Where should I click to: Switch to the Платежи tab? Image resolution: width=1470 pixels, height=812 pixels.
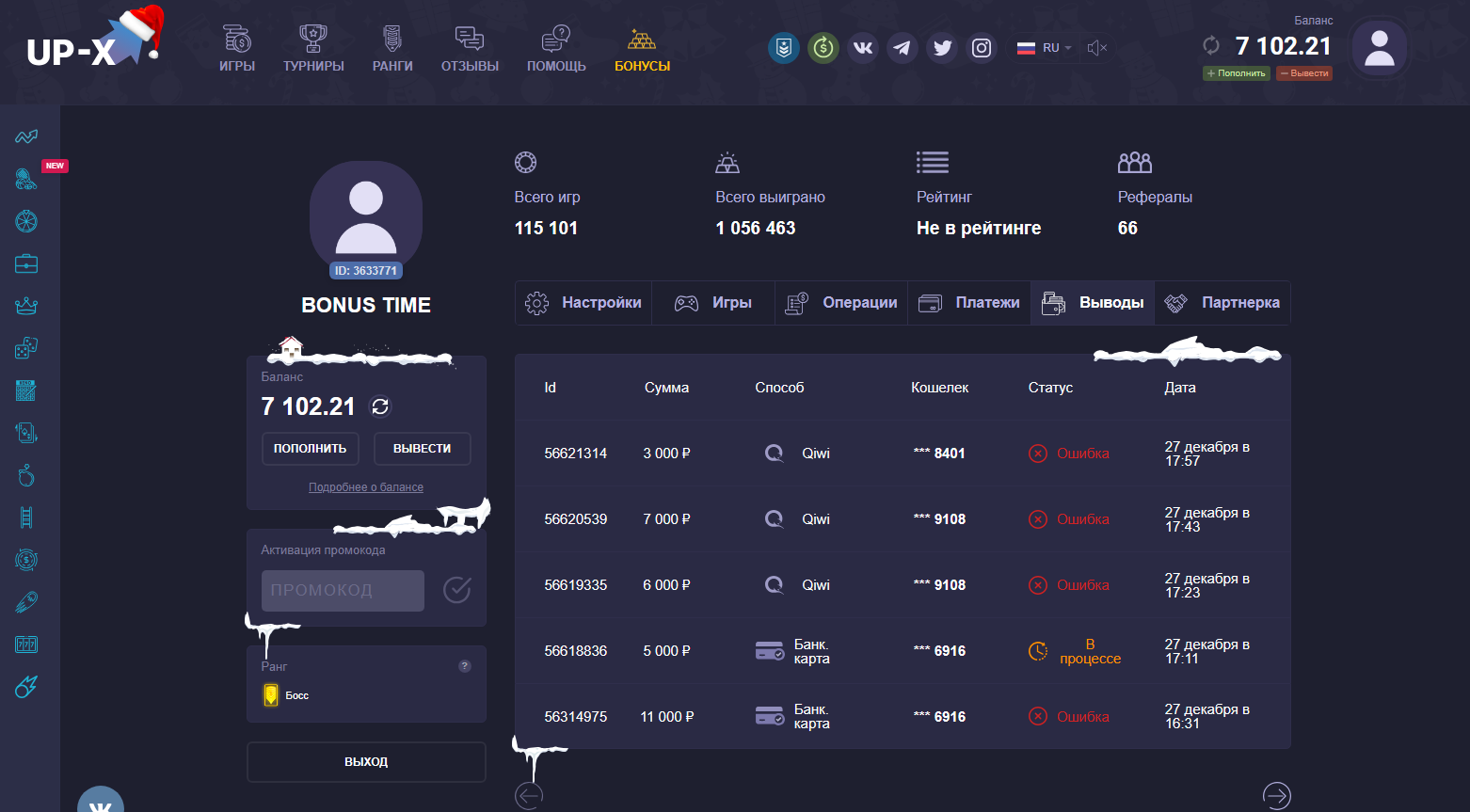point(969,303)
